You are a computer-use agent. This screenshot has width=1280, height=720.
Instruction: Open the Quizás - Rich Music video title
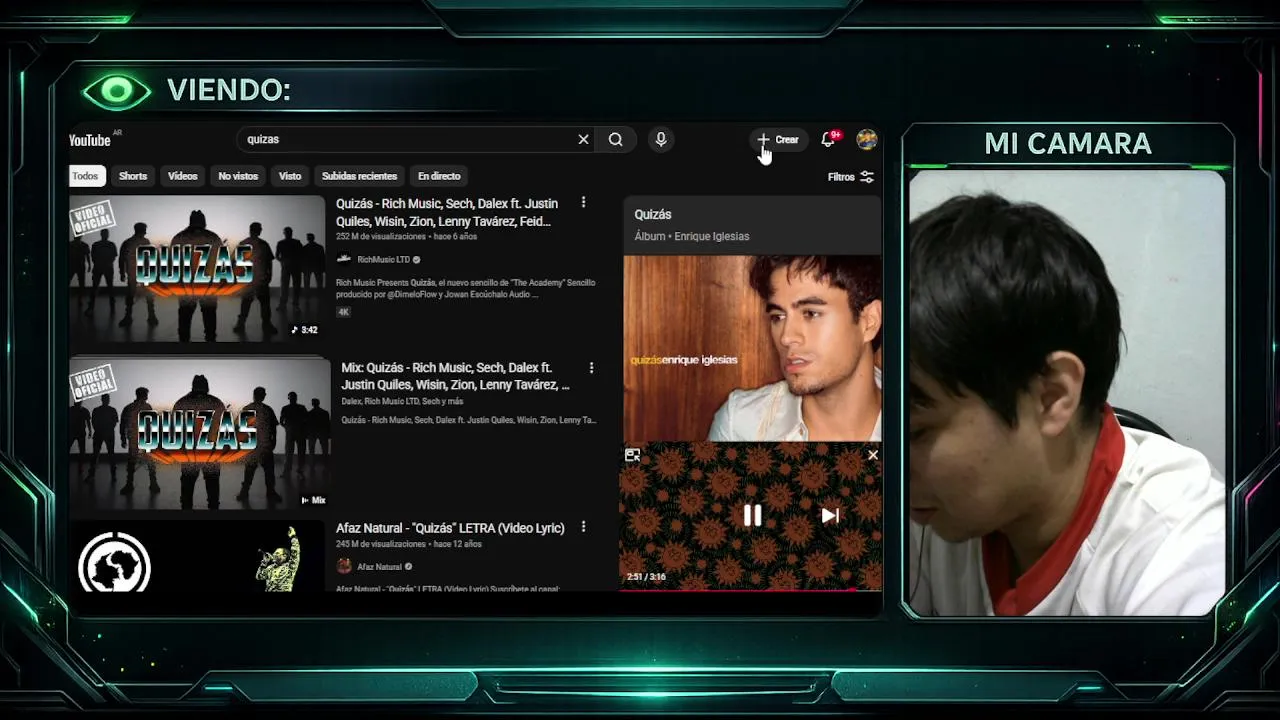[447, 212]
